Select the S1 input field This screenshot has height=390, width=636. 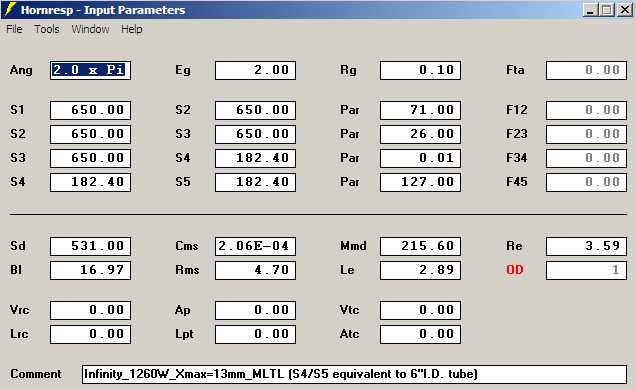pos(90,110)
